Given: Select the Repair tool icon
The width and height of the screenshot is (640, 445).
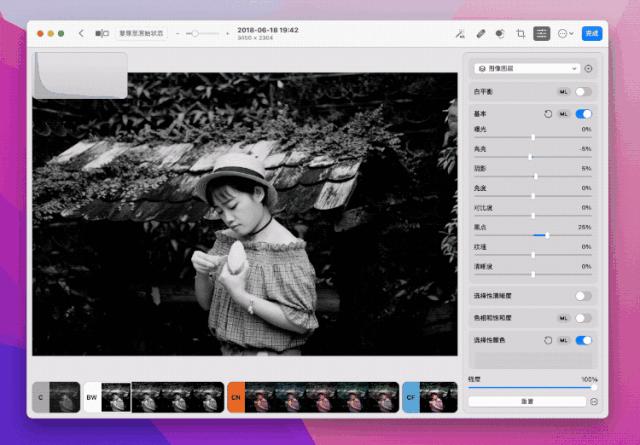Looking at the screenshot, I should pyautogui.click(x=480, y=33).
